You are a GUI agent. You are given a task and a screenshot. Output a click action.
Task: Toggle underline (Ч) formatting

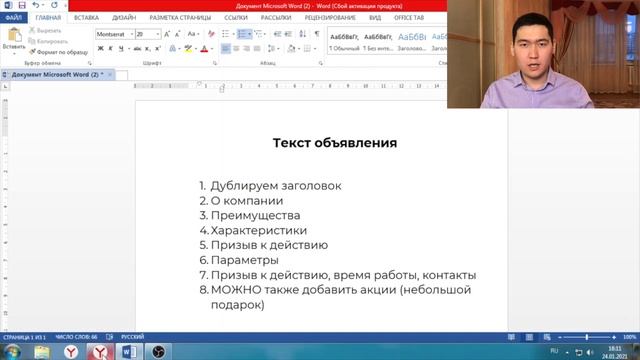click(x=121, y=49)
